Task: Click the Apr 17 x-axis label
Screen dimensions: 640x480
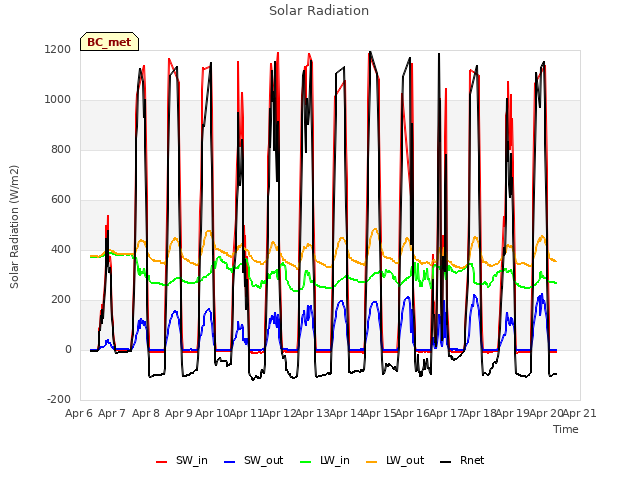Action: (447, 413)
